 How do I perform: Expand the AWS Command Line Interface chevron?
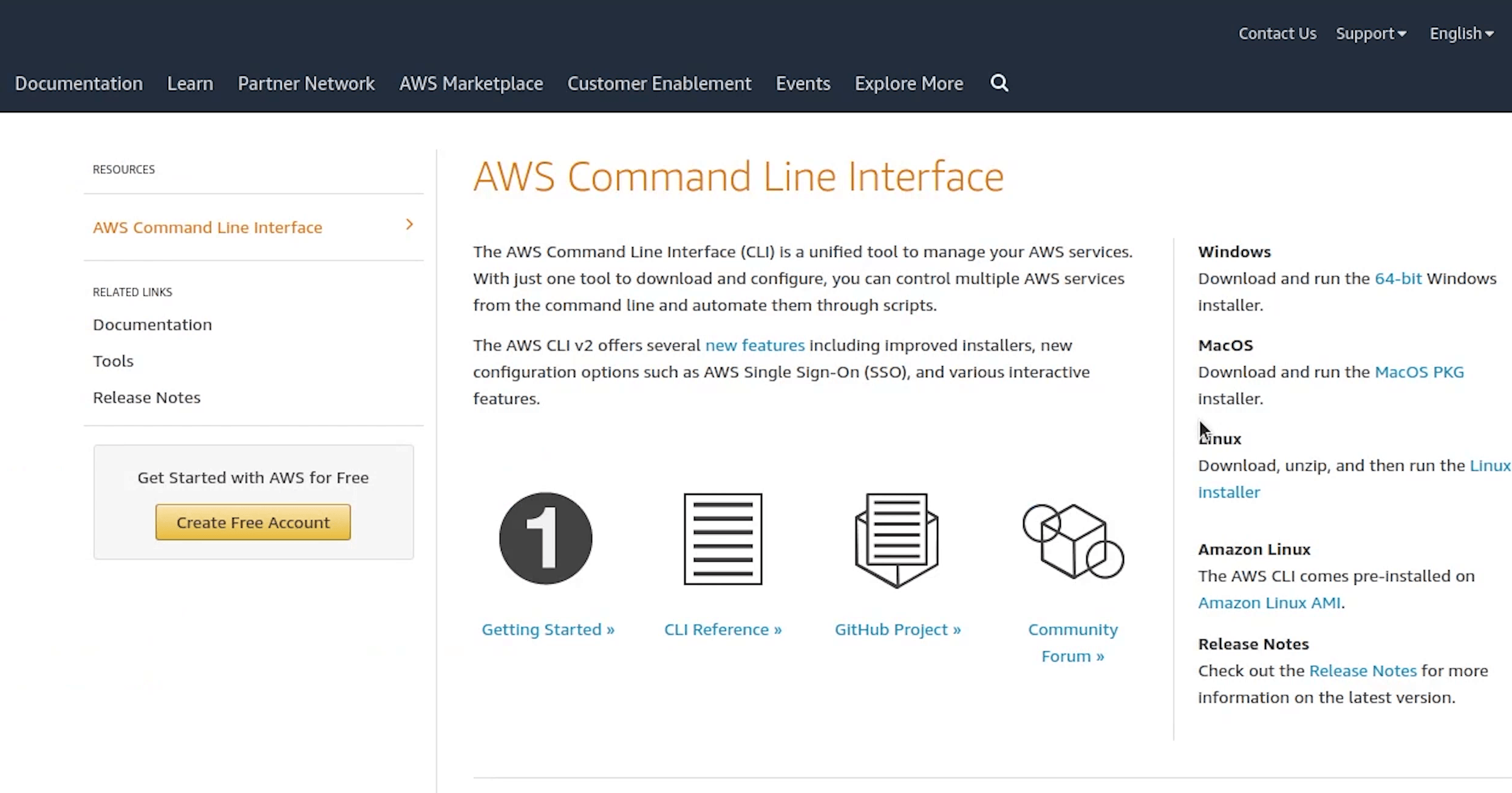pyautogui.click(x=409, y=225)
